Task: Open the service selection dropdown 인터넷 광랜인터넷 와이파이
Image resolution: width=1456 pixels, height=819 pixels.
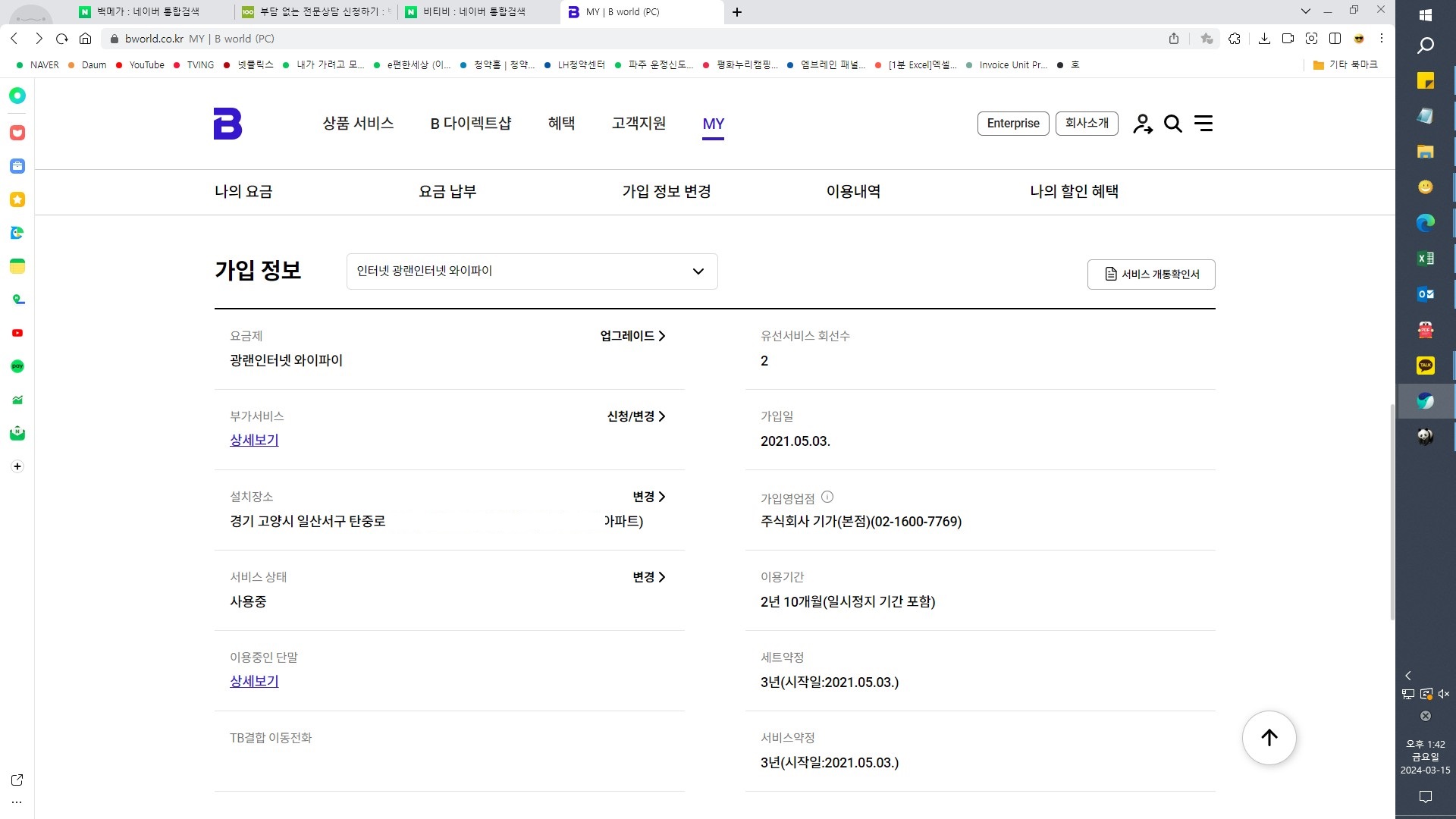Action: click(532, 271)
